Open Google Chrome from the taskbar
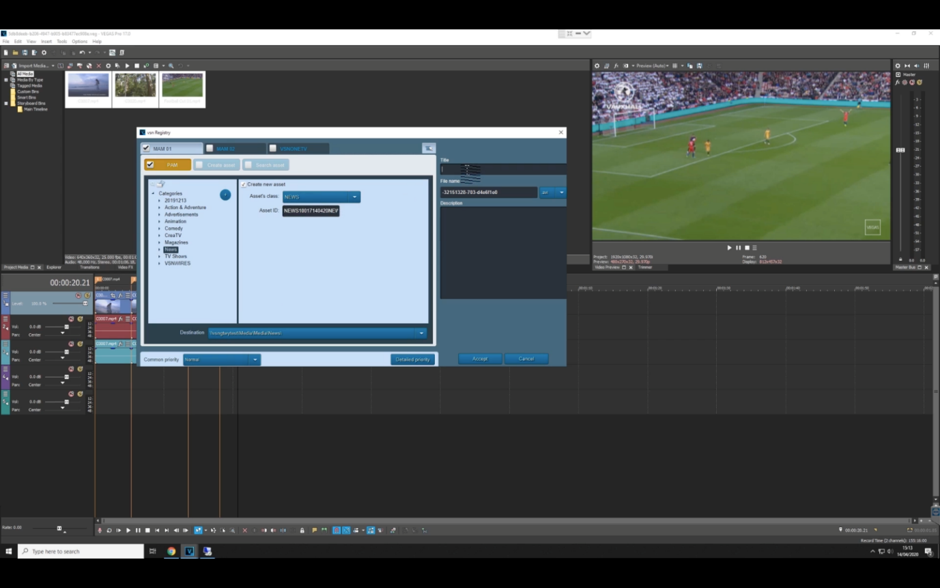This screenshot has width=940, height=588. 171,551
